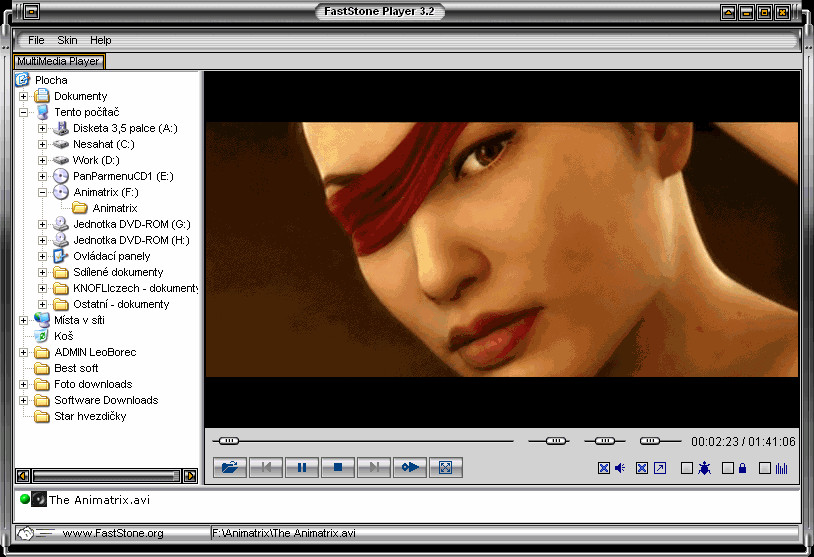Click the first small slider right of the seek bar
This screenshot has height=557, width=814.
556,441
